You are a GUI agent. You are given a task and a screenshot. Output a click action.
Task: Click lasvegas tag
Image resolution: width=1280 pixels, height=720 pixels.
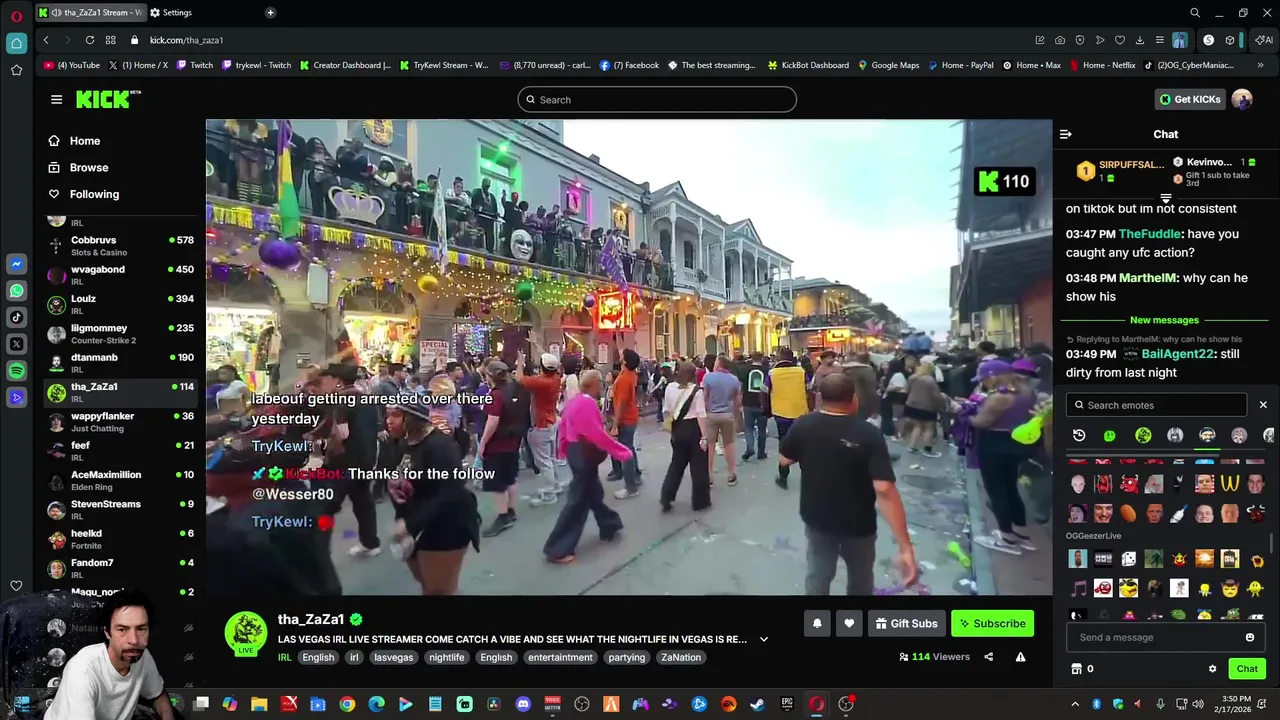click(393, 657)
